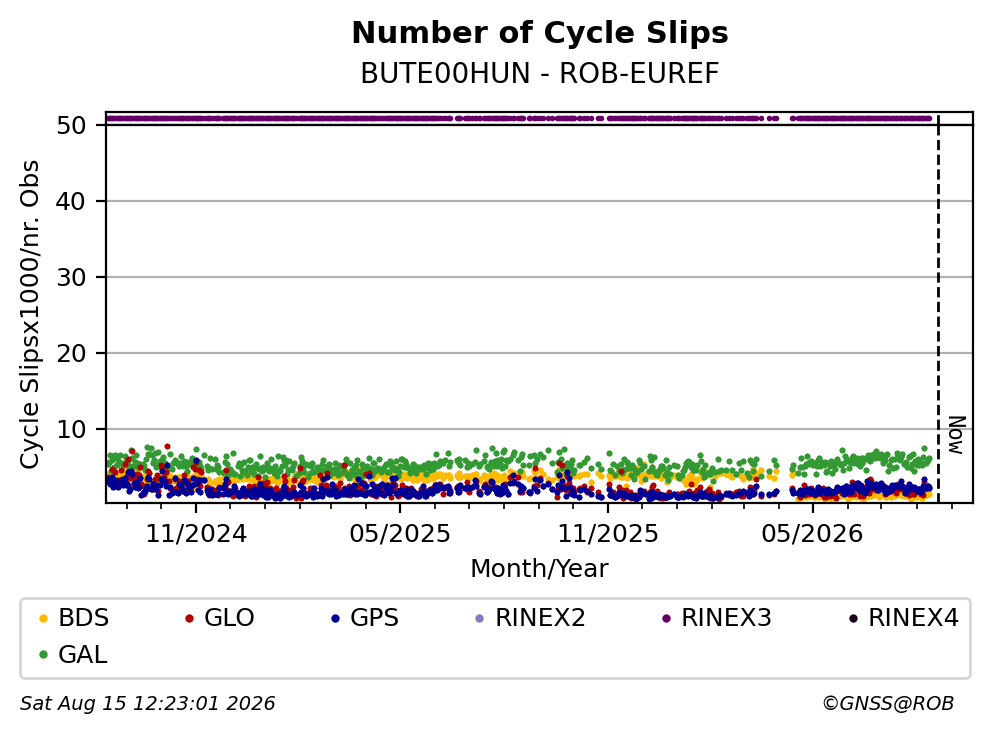The image size is (992, 734).
Task: Click the dashed 'Now' marker label
Action: point(956,435)
